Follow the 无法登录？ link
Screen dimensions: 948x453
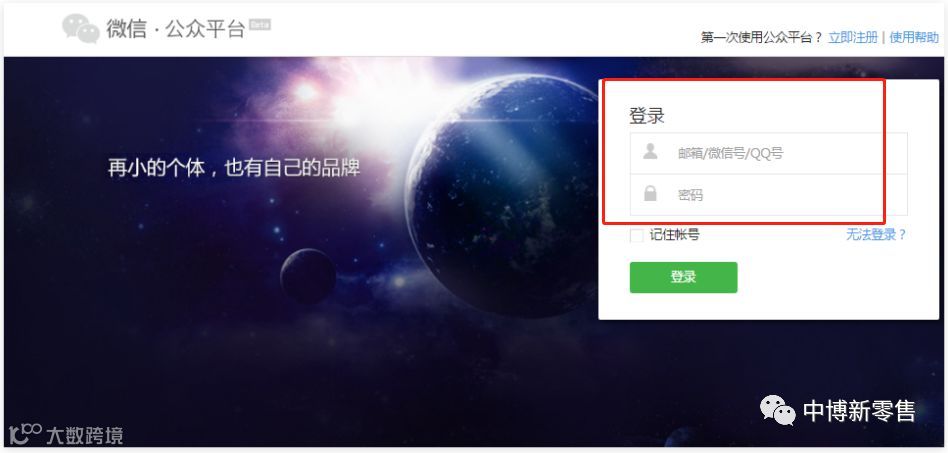pyautogui.click(x=876, y=235)
